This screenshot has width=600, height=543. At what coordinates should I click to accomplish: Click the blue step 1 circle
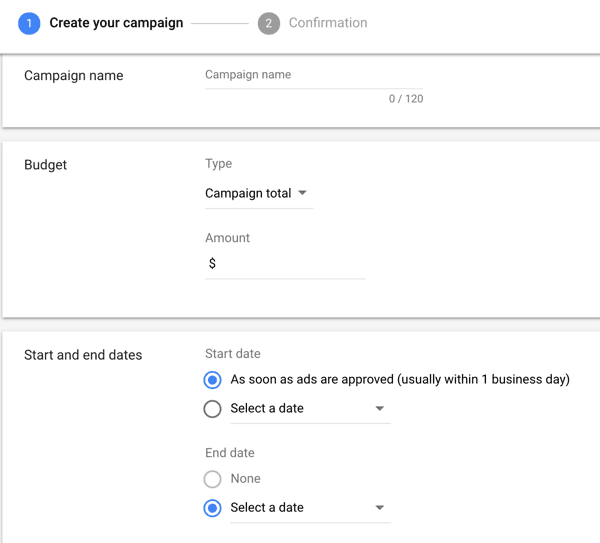point(29,23)
